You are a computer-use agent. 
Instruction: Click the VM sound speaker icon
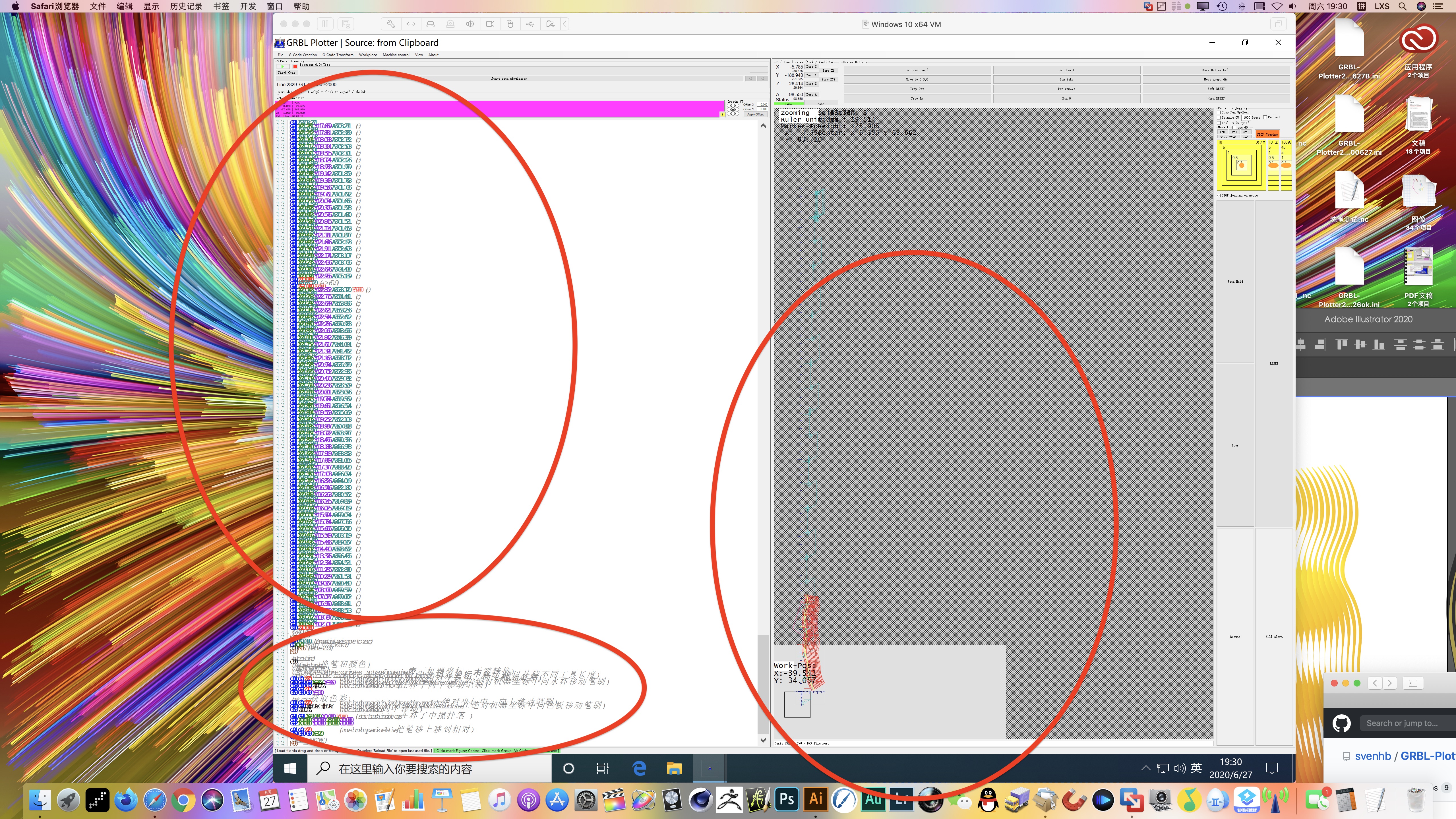tap(470, 24)
